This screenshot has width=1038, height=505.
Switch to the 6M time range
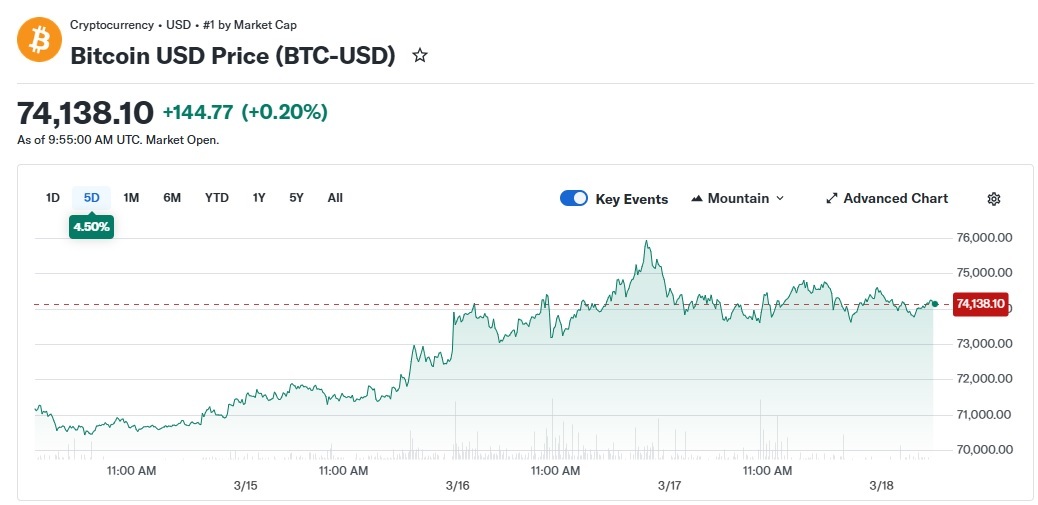(172, 198)
